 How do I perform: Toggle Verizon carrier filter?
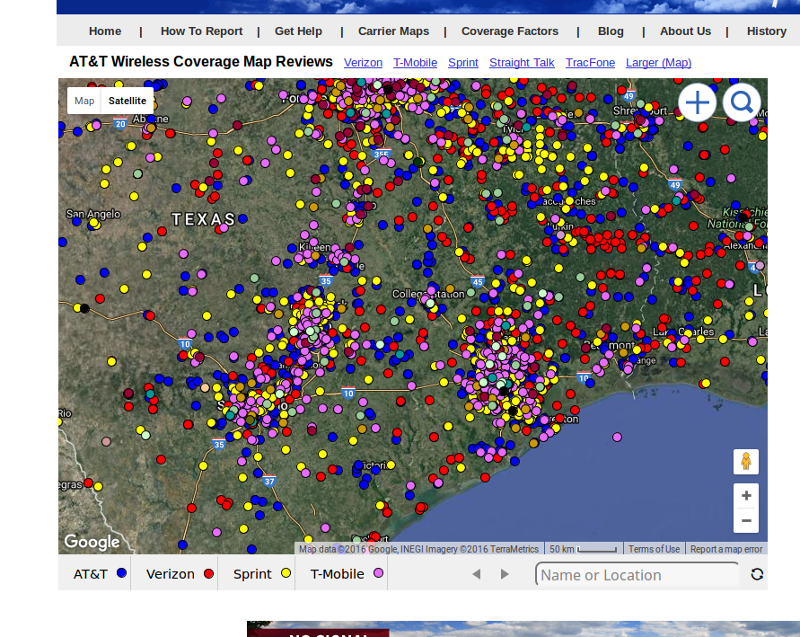179,574
